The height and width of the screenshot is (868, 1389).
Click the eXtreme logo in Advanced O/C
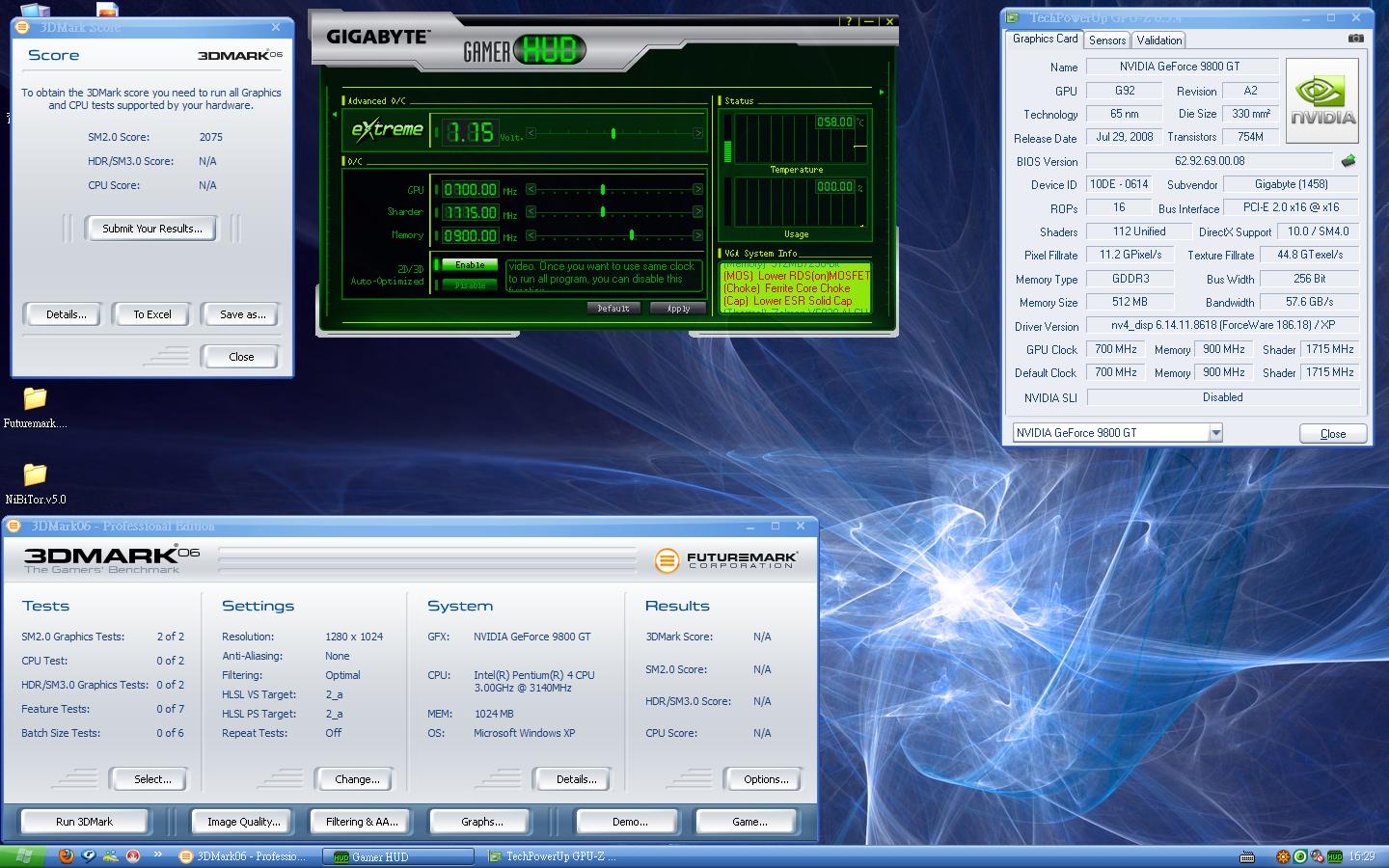[387, 129]
